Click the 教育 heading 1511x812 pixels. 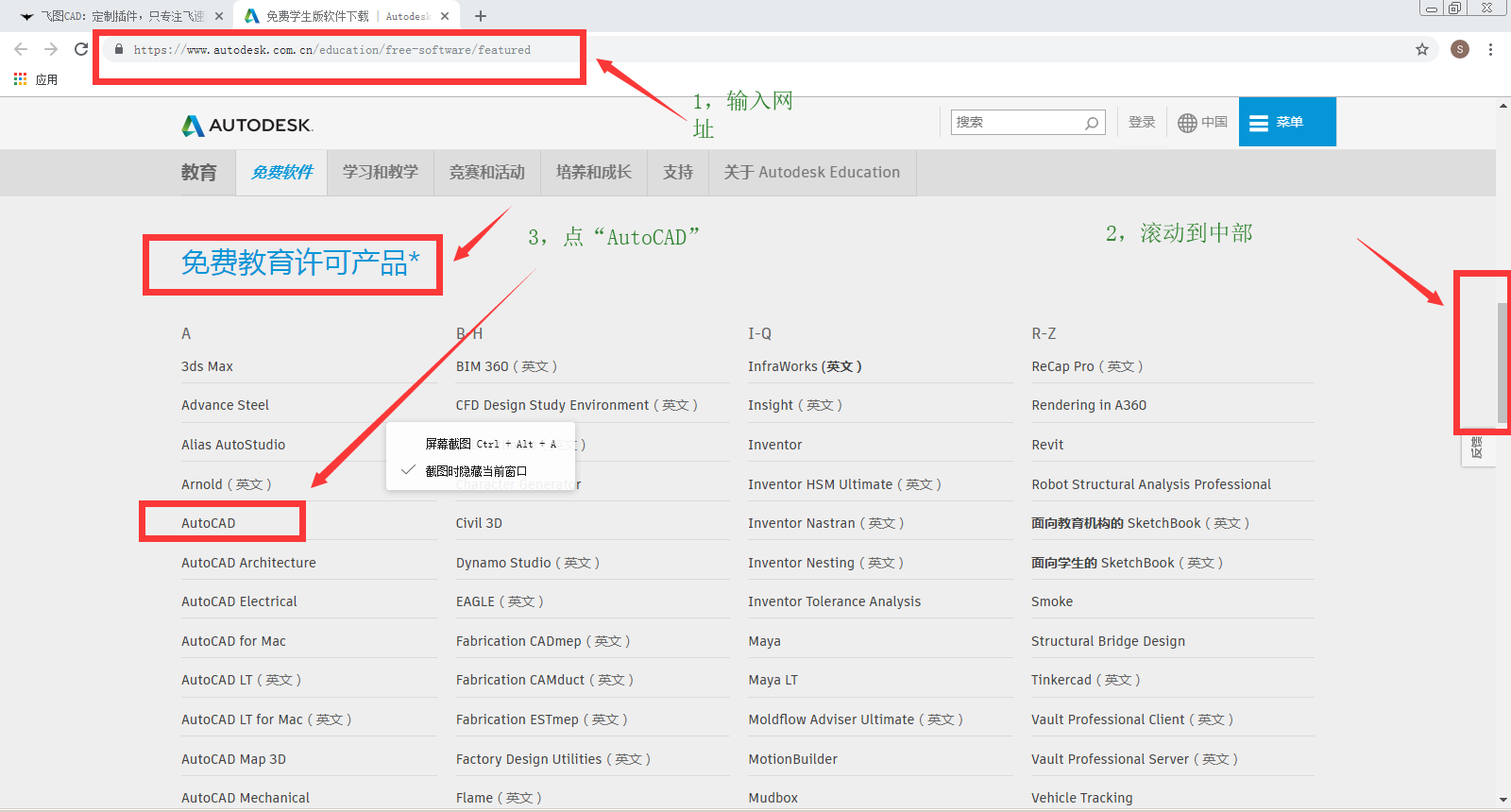coord(199,172)
